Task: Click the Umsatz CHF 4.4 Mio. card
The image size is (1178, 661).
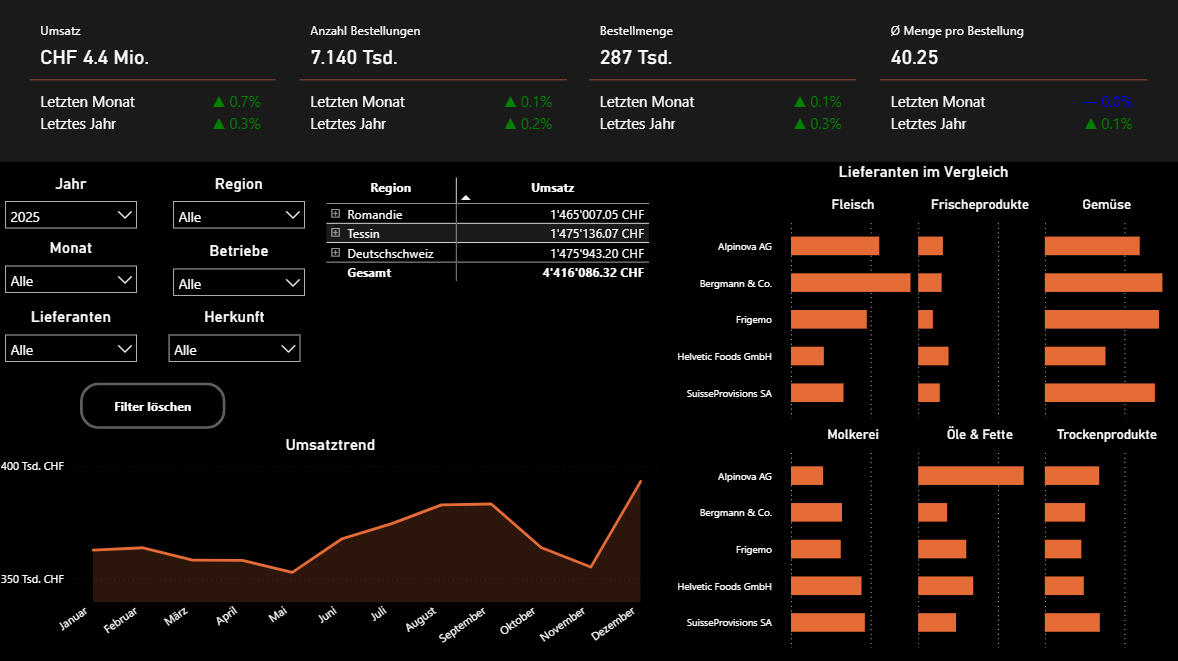Action: coord(95,57)
